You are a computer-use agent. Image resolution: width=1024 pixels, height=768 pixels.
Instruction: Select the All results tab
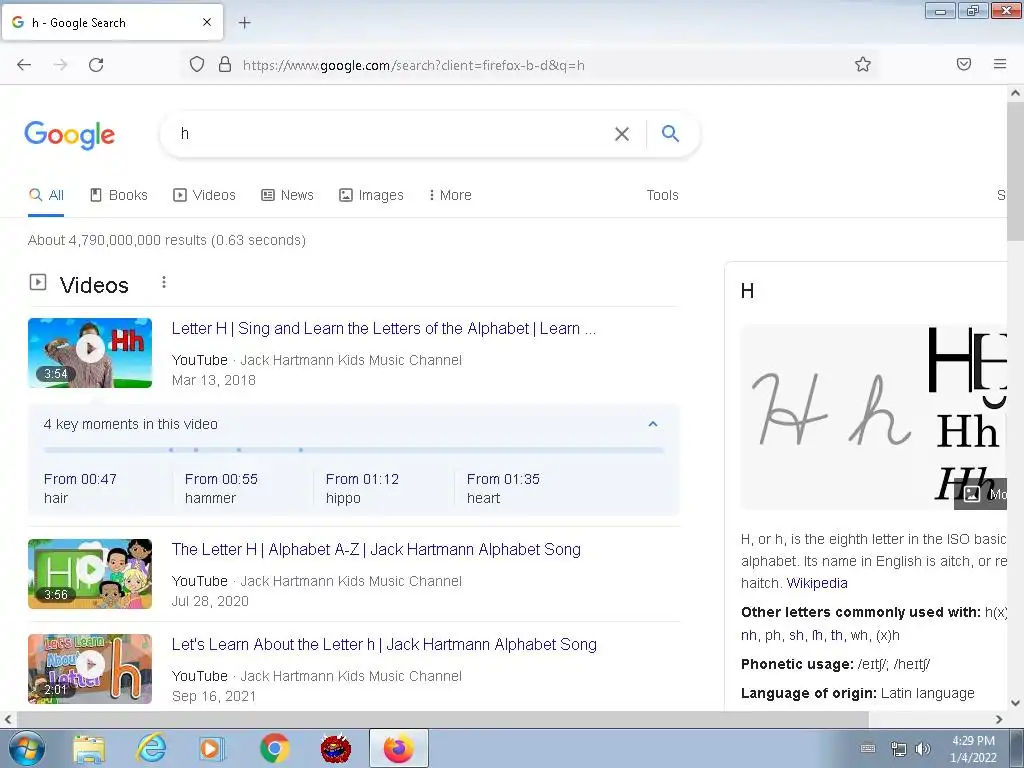pyautogui.click(x=46, y=195)
